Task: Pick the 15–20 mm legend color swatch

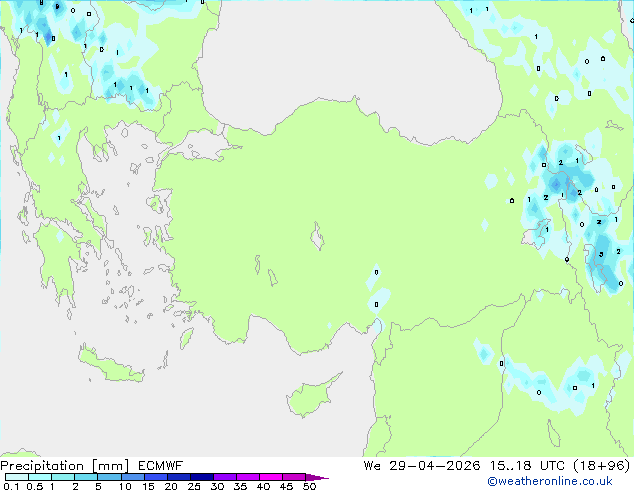Action: (x=155, y=477)
